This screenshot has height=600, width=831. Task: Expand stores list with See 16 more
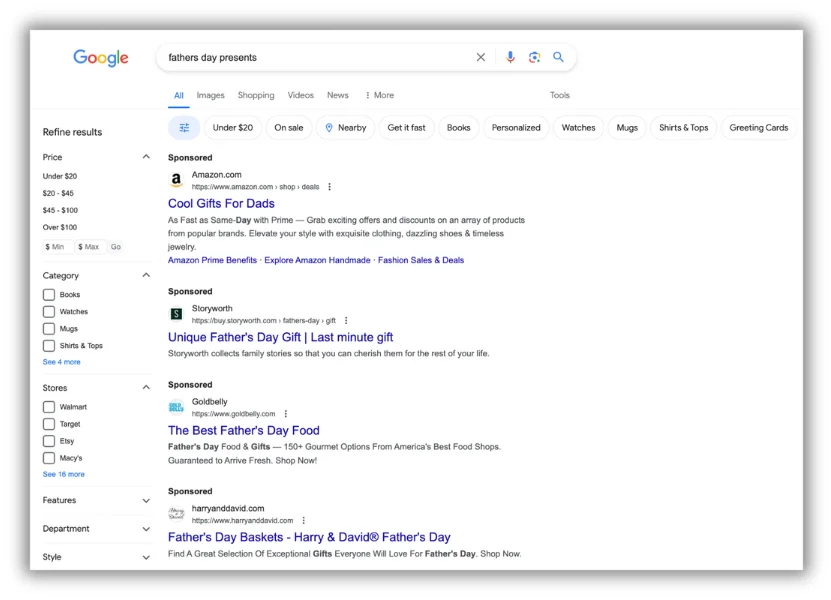point(64,474)
